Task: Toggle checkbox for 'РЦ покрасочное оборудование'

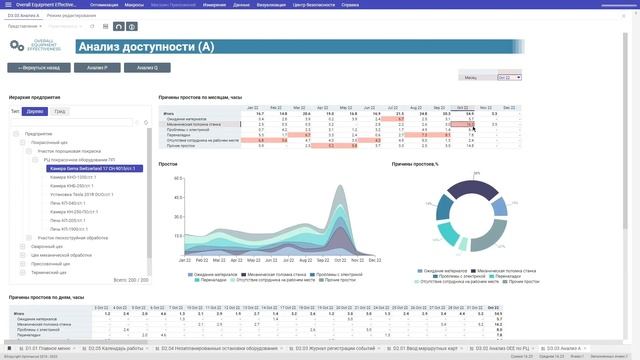Action: point(36,160)
